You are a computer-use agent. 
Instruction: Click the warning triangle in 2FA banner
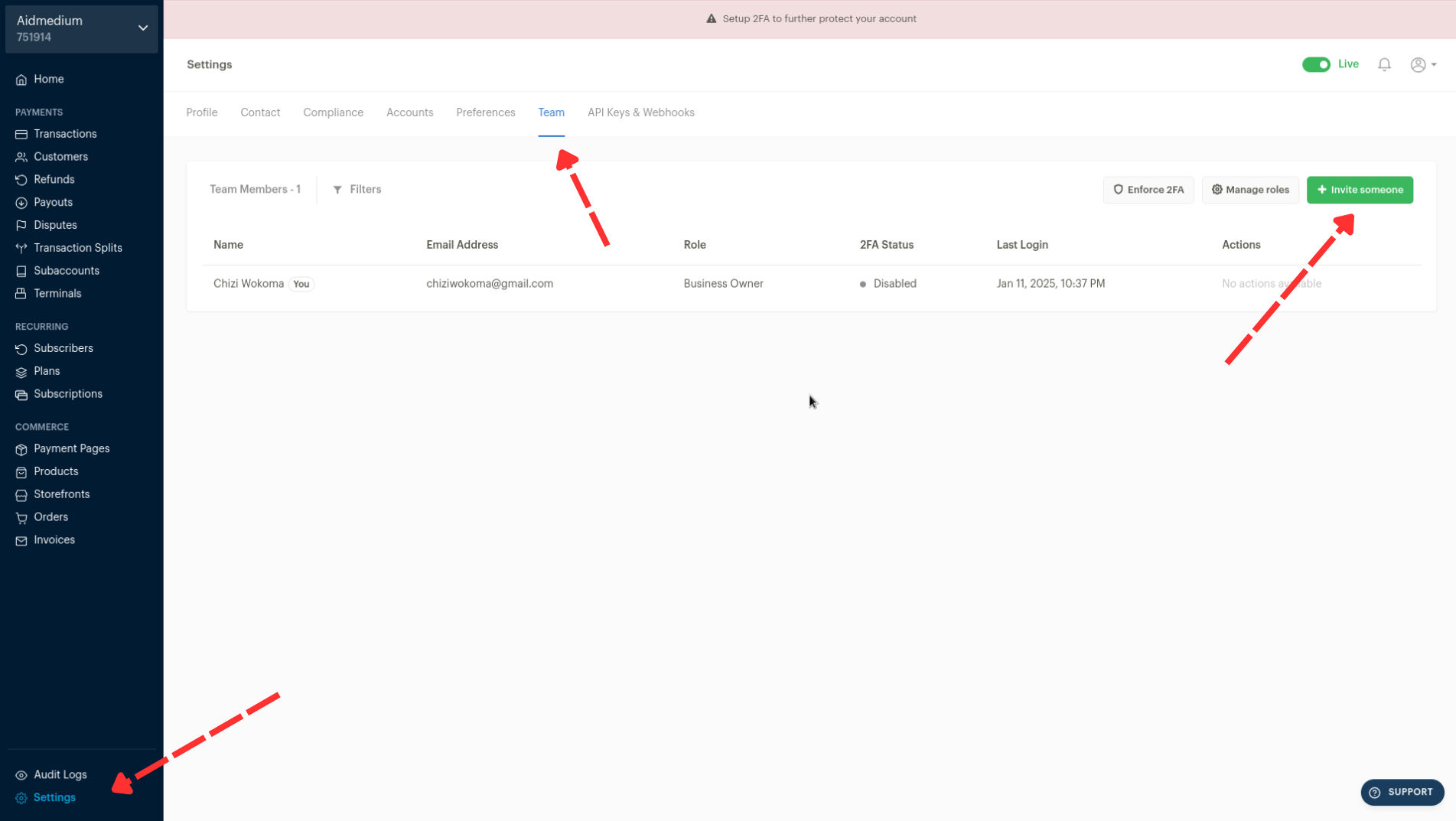(x=711, y=18)
